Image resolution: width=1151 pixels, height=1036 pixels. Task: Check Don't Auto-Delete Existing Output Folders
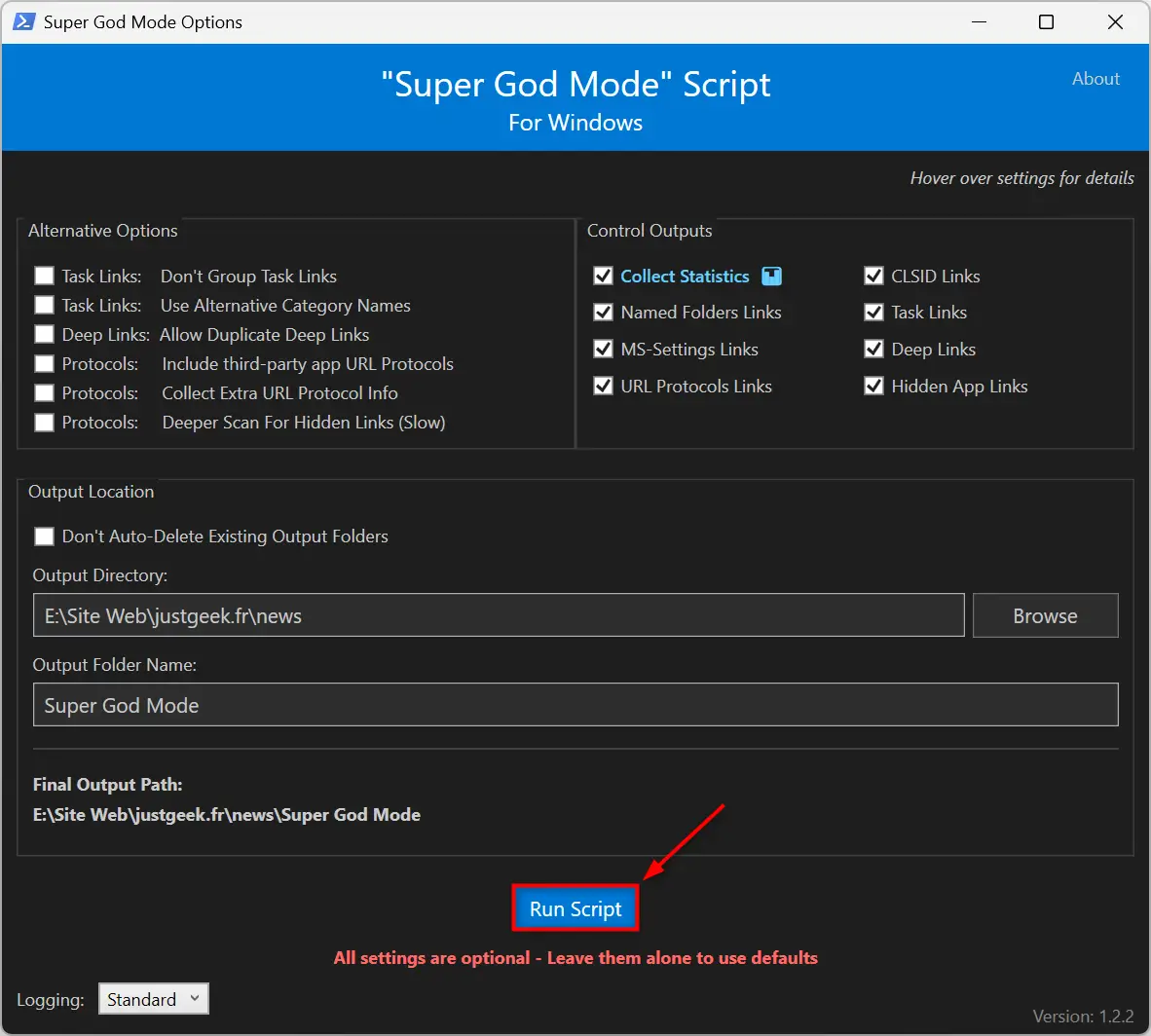point(44,536)
